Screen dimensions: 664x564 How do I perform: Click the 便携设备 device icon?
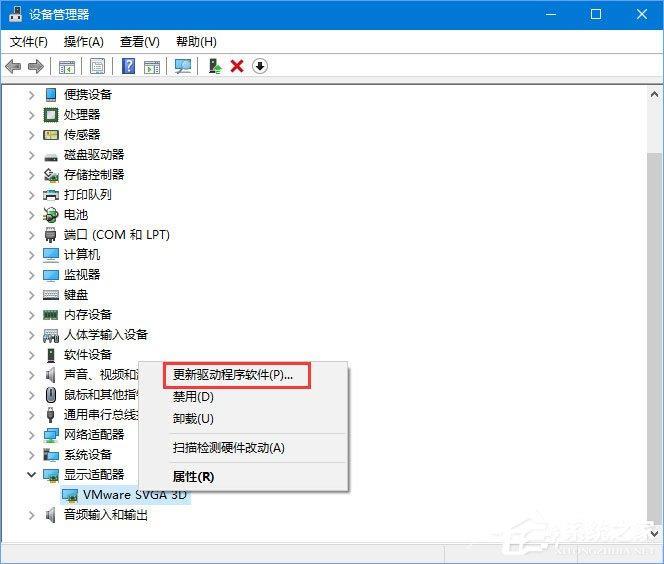tap(51, 94)
